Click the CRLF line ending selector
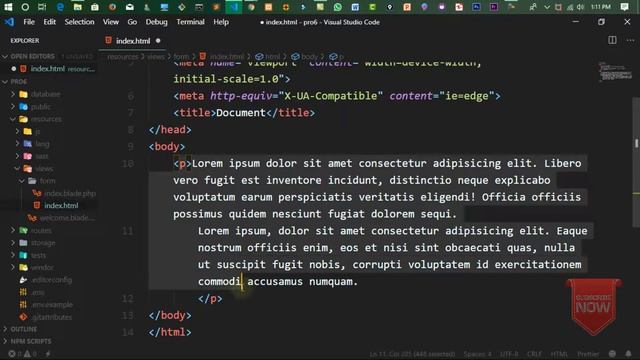 (534, 354)
